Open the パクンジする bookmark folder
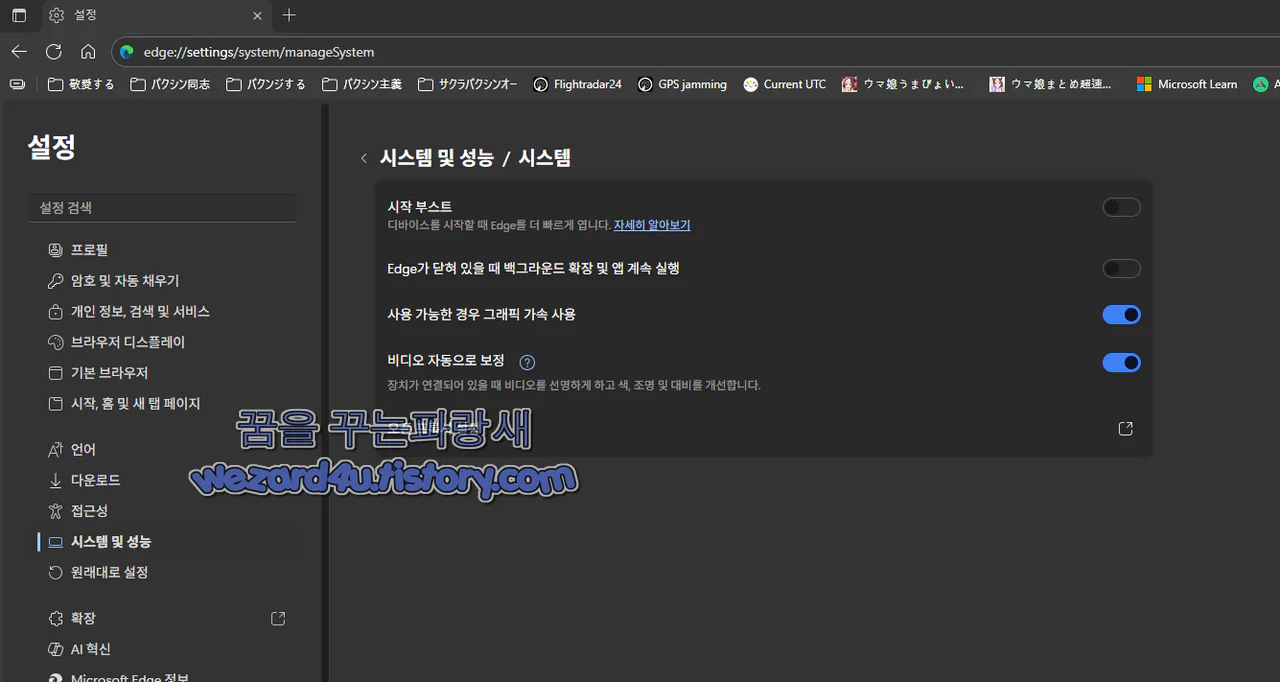The width and height of the screenshot is (1280, 682). click(266, 84)
